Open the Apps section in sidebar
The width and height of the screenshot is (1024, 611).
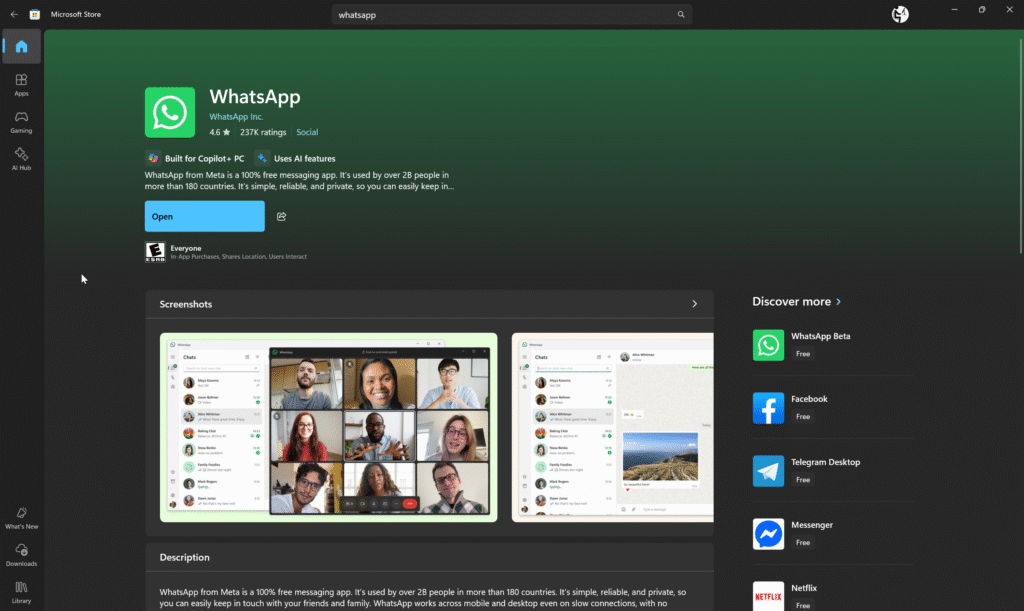click(x=21, y=85)
